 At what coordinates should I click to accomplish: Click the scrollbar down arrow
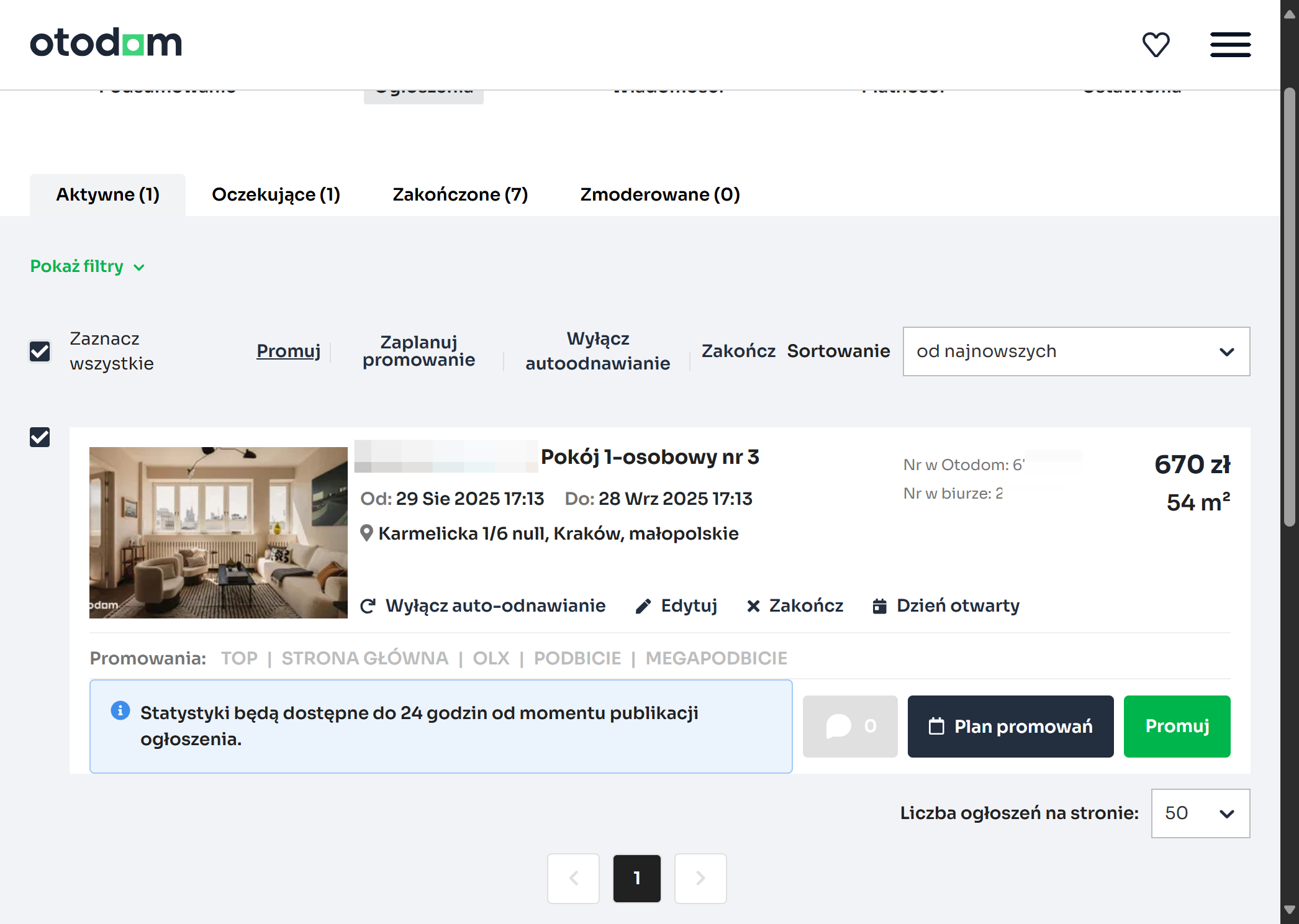(x=1290, y=910)
